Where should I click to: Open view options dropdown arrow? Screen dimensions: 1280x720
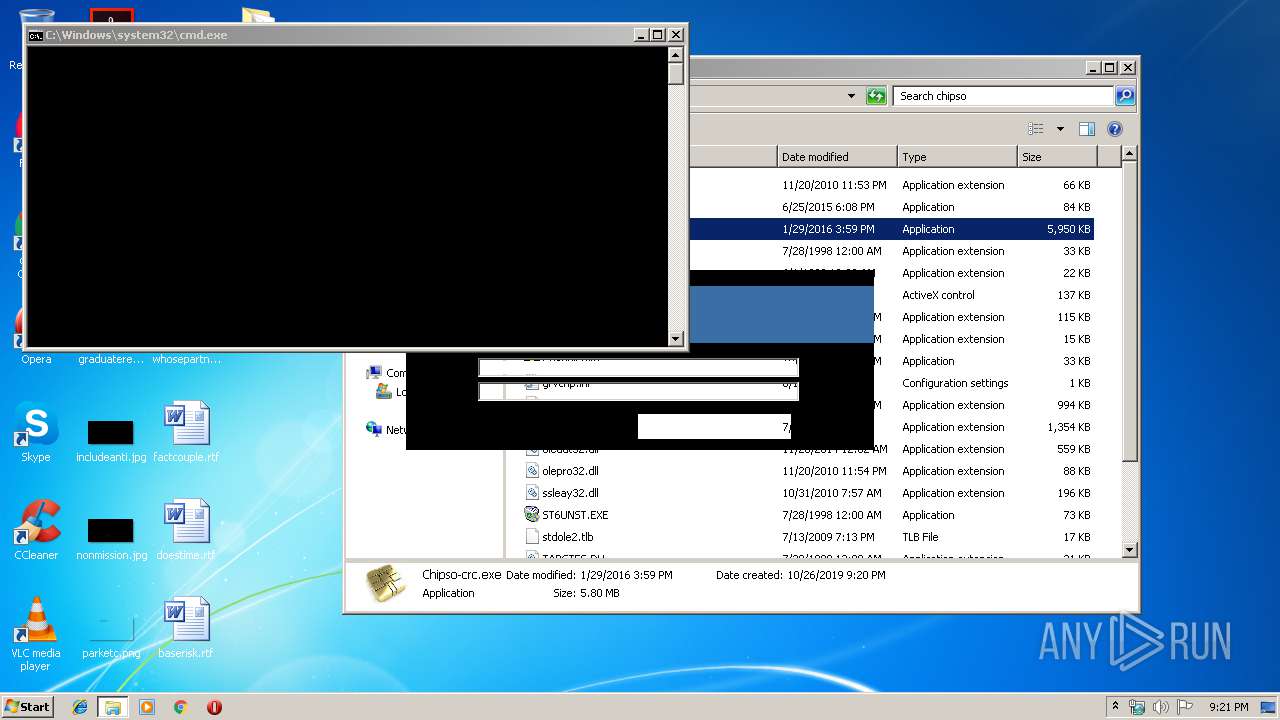click(1060, 129)
